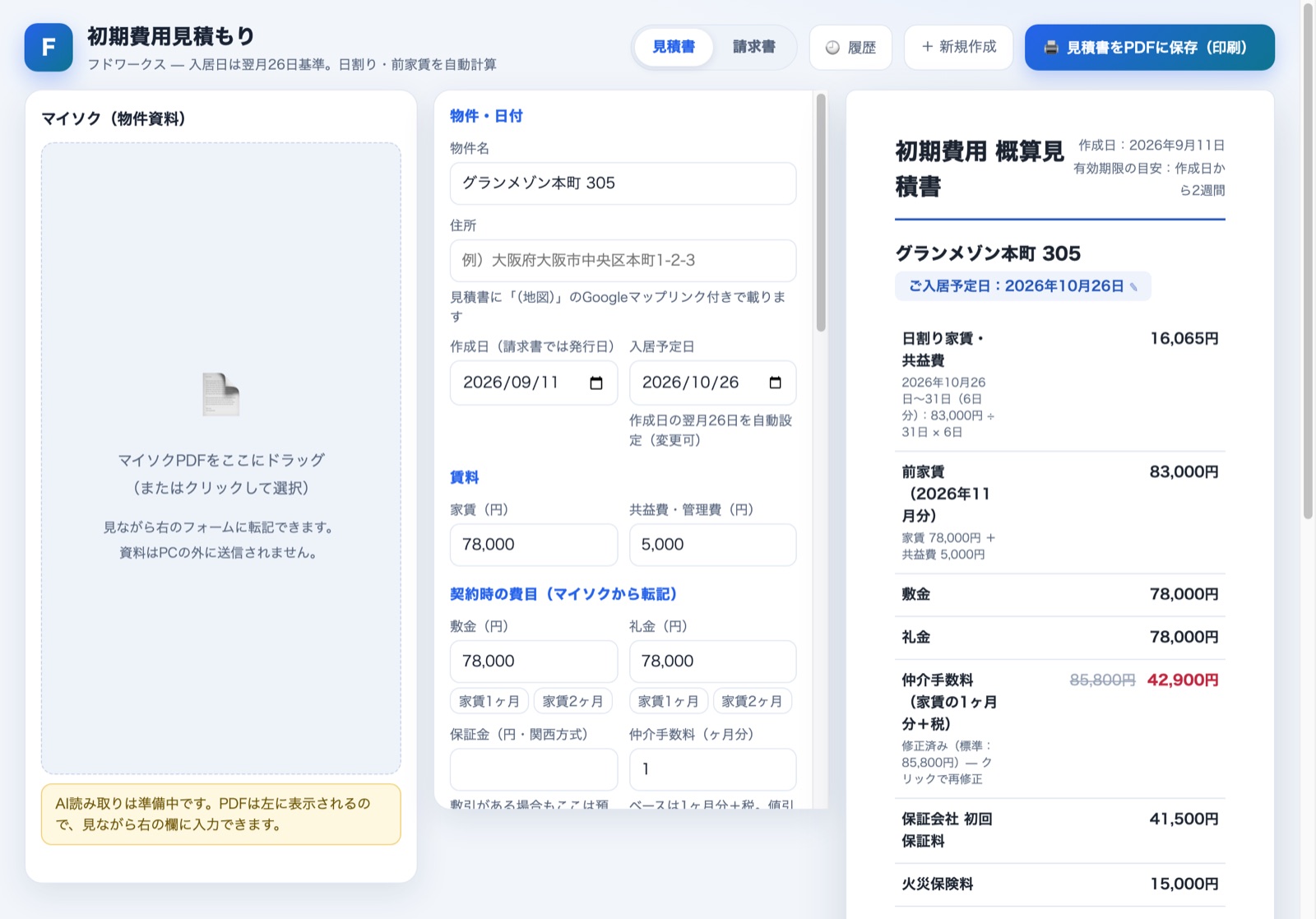The height and width of the screenshot is (919, 1316).
Task: Click the 保証会社 初回保証料 41,500円 value
Action: pyautogui.click(x=1184, y=819)
